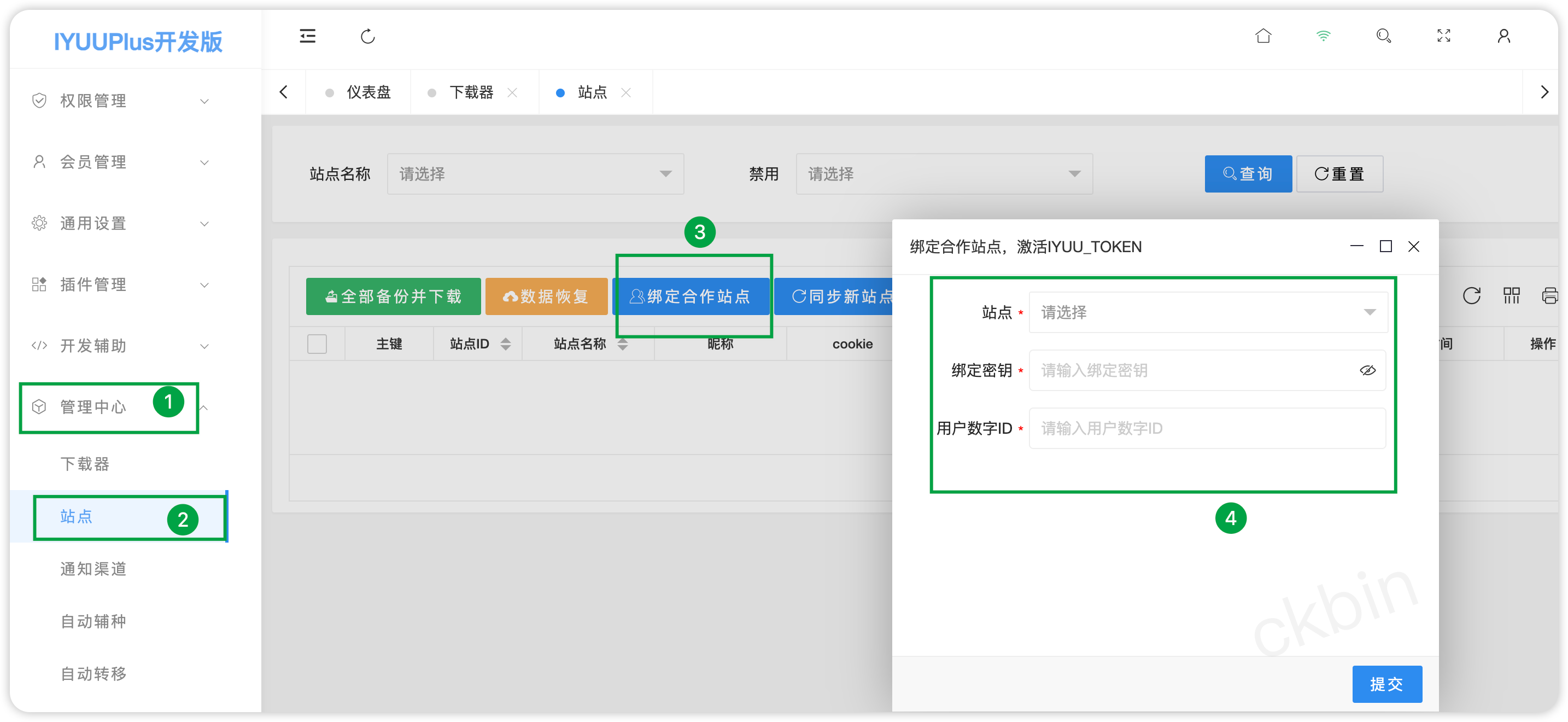Open 通知渠道 in sidebar menu
Screen dimensions: 1568x722
[93, 569]
